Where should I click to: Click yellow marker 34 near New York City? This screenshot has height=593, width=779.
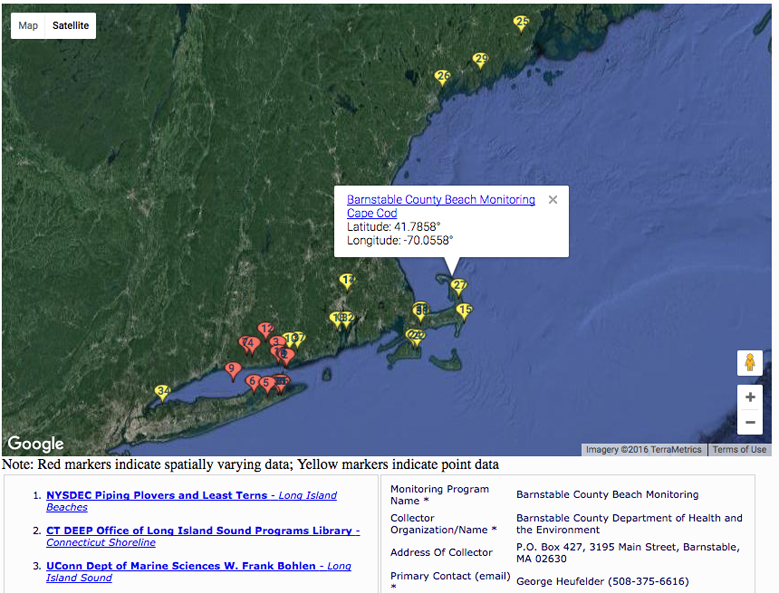tap(162, 392)
